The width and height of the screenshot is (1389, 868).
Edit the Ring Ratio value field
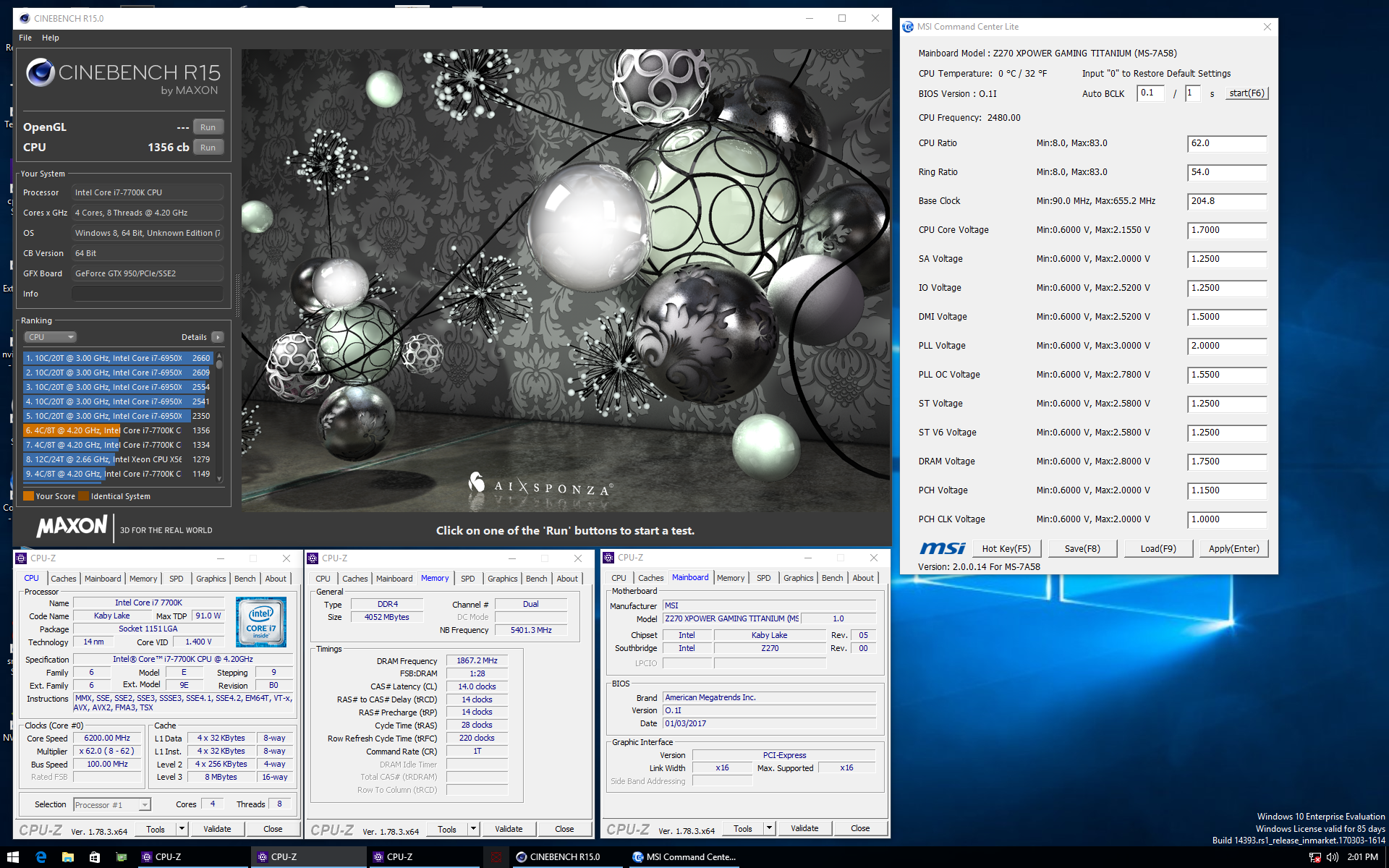[1227, 172]
